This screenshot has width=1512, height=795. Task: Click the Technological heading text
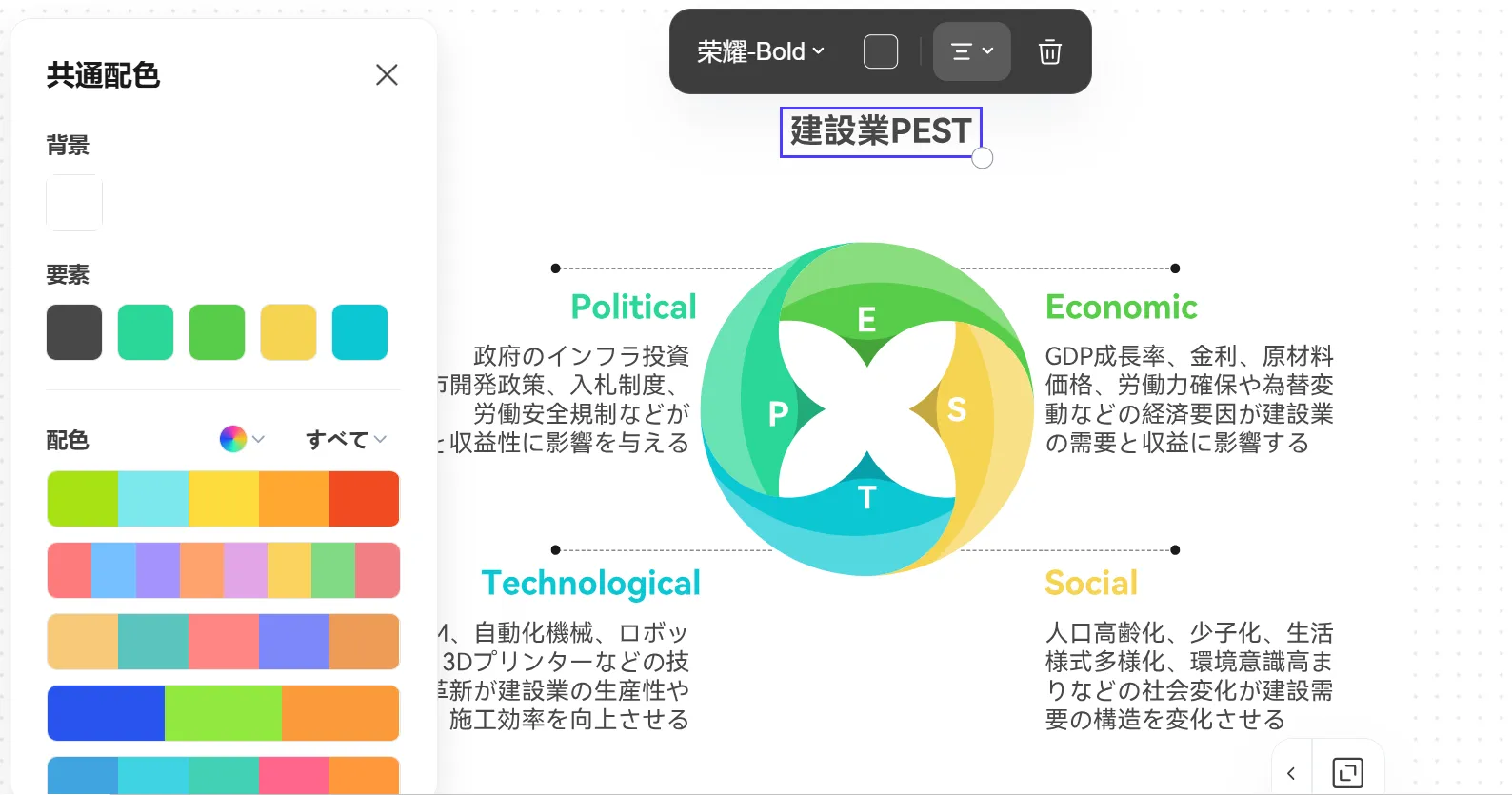pos(590,583)
